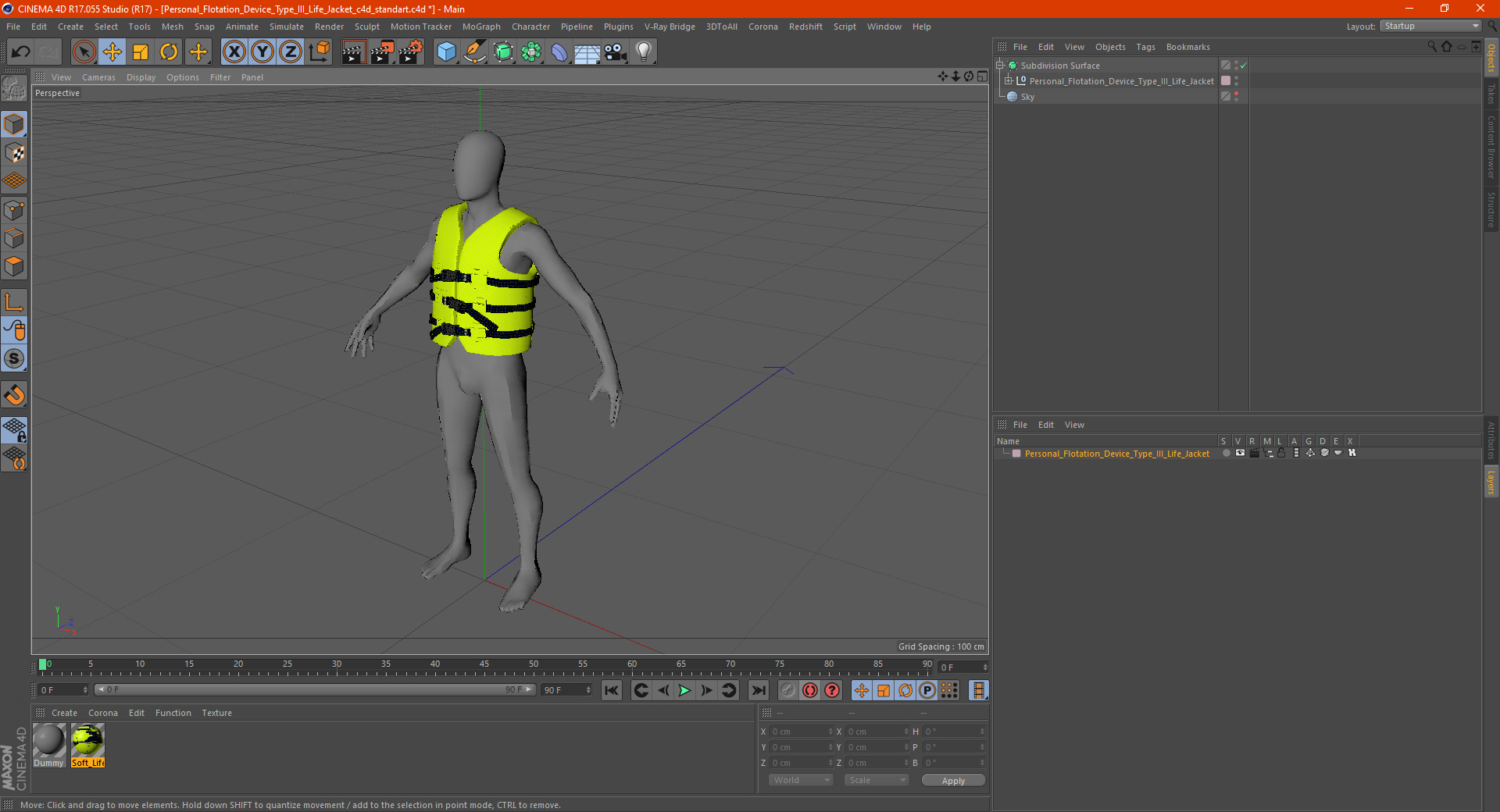The image size is (1500, 812).
Task: Add a Camera object icon
Action: click(616, 52)
